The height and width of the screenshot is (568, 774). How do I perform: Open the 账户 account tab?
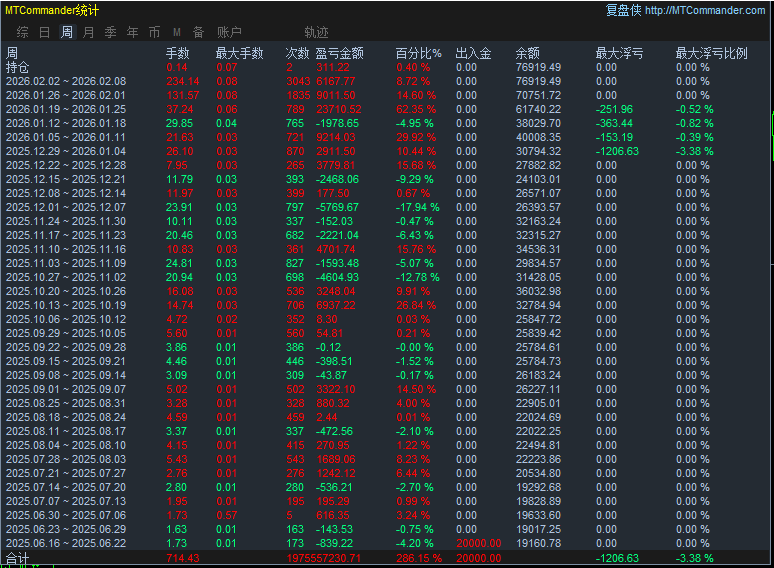point(230,32)
